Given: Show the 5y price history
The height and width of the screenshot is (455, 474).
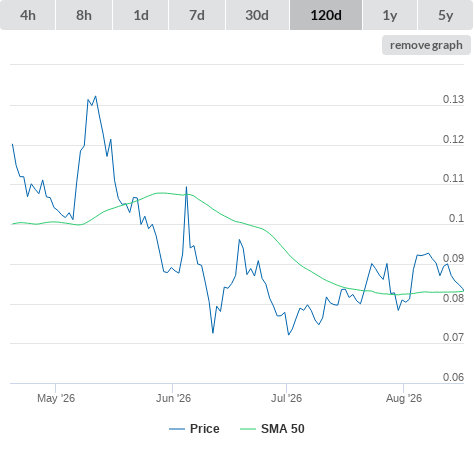Looking at the screenshot, I should pyautogui.click(x=446, y=15).
